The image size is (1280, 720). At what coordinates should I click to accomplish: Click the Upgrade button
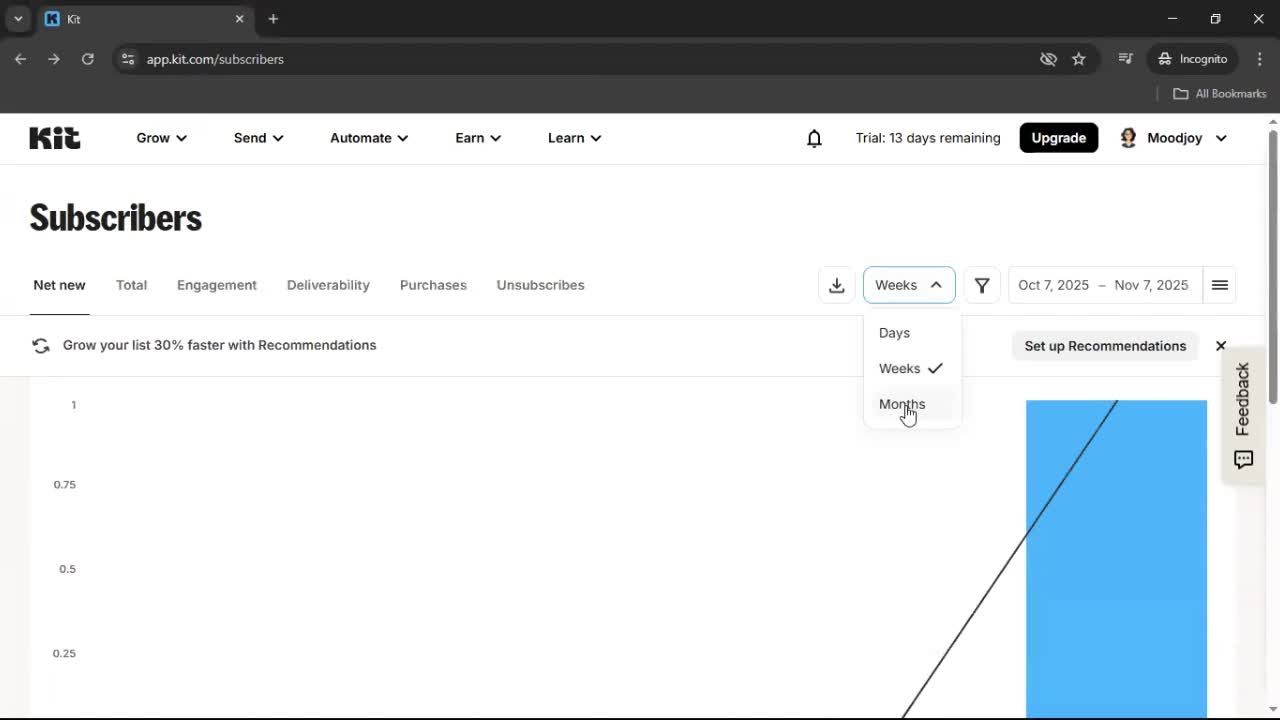pyautogui.click(x=1058, y=138)
